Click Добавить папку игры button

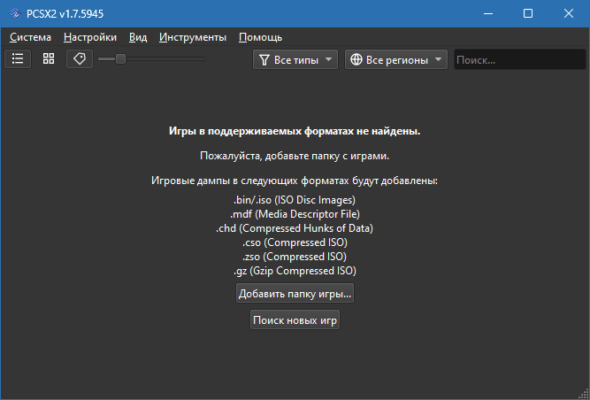point(295,294)
